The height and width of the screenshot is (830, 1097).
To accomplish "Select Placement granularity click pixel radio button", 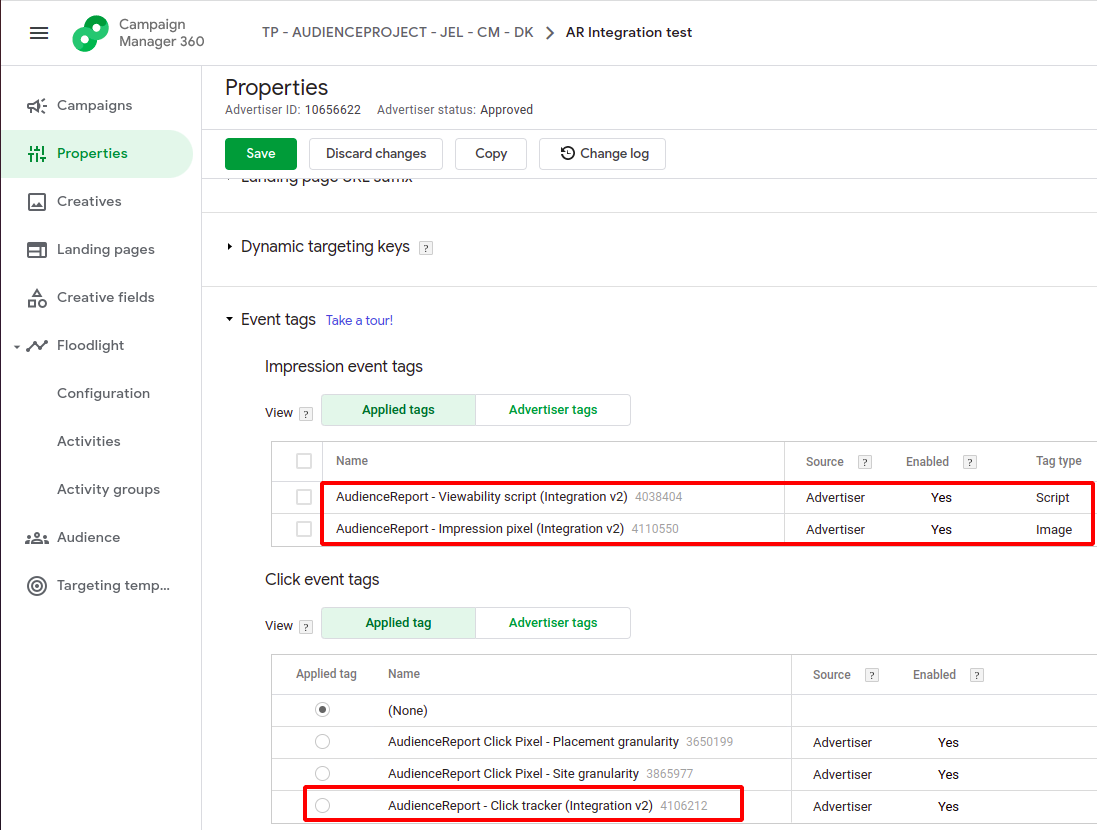I will click(x=323, y=742).
